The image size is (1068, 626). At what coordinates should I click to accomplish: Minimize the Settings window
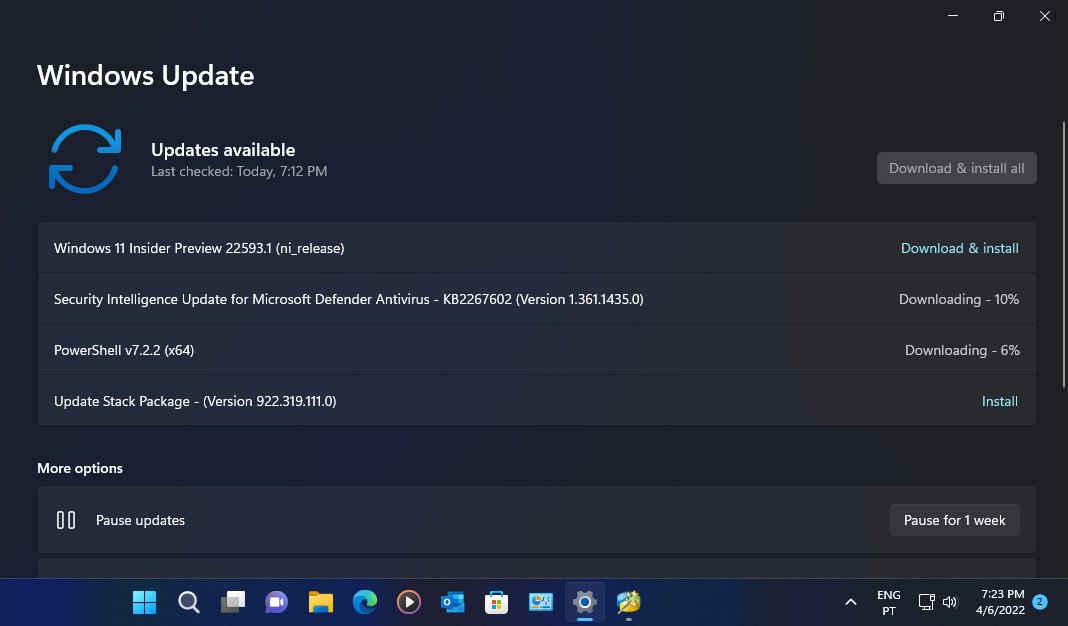[953, 16]
